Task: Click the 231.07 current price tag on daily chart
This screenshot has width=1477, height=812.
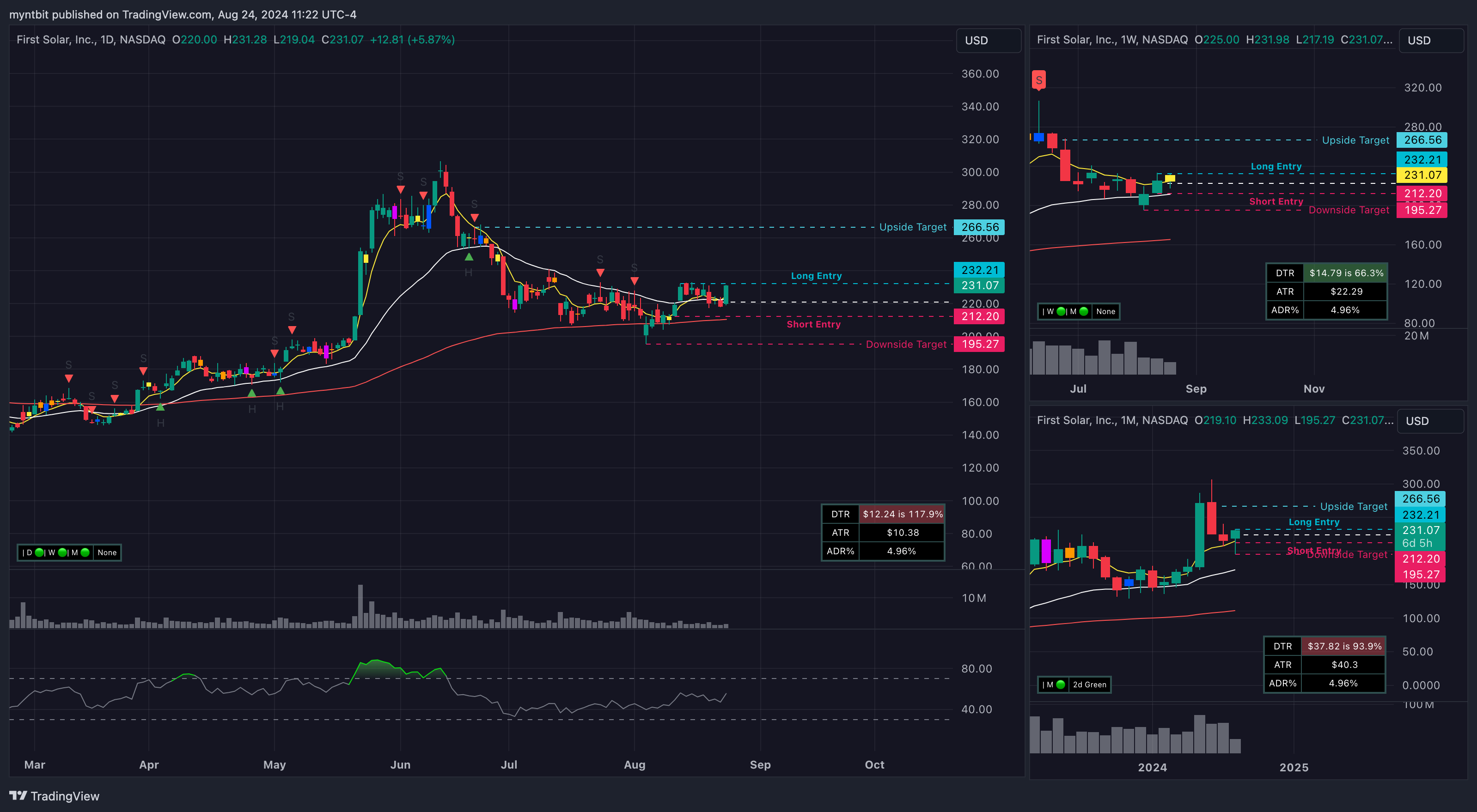Action: (979, 285)
